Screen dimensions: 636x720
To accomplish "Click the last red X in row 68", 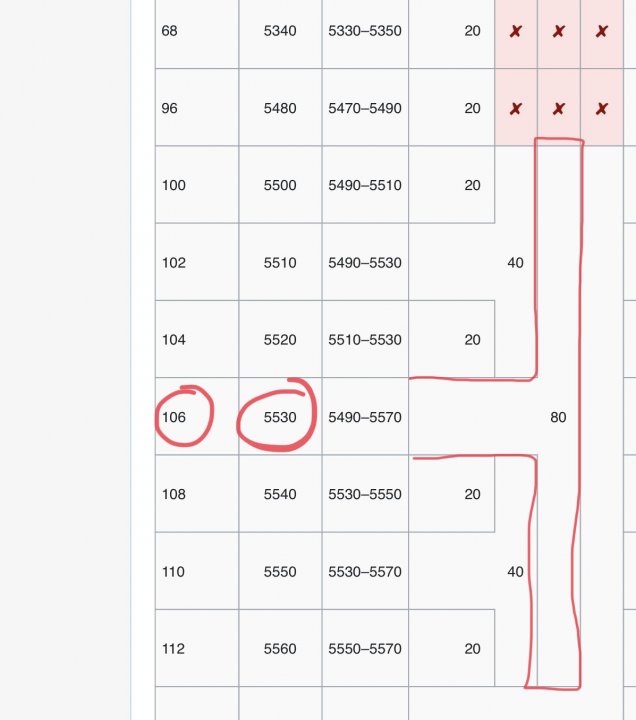I will [601, 31].
